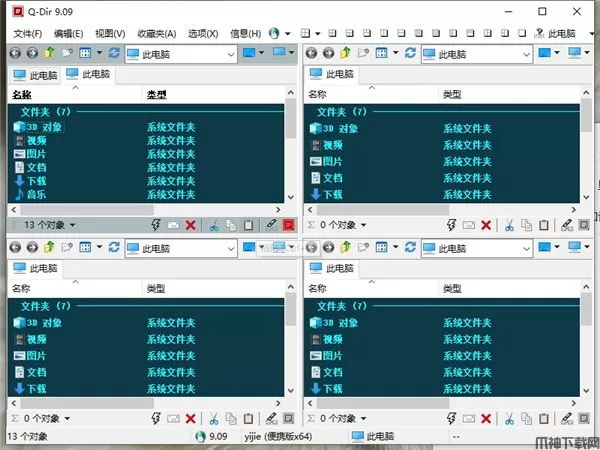Click delete red X in top-left pane
The height and width of the screenshot is (450, 600).
tap(191, 225)
